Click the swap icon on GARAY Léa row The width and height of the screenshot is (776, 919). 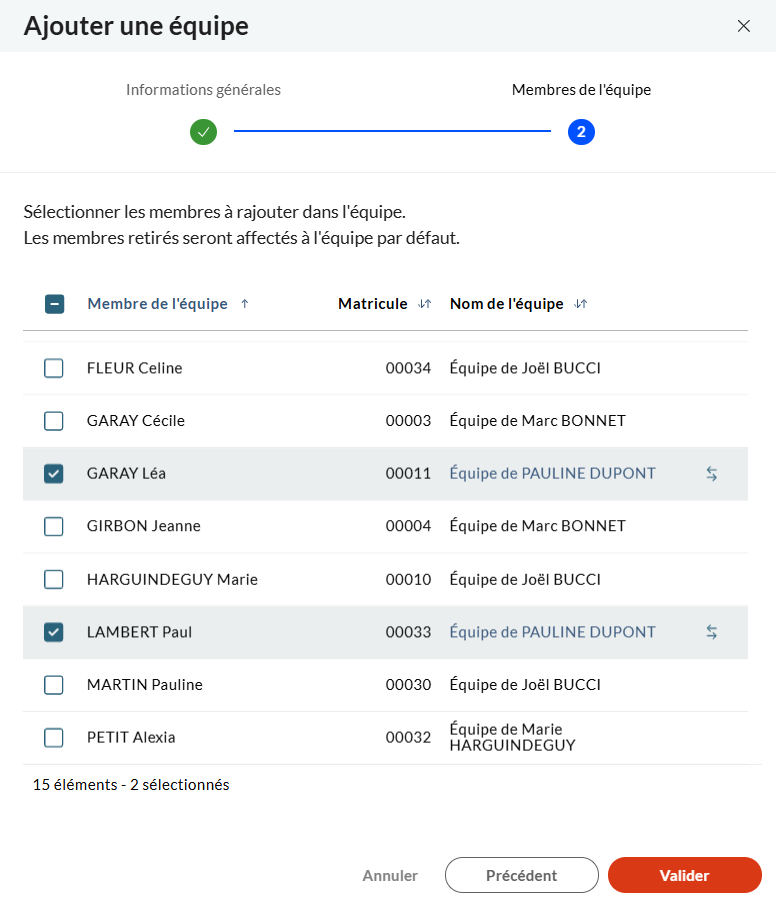(x=712, y=474)
